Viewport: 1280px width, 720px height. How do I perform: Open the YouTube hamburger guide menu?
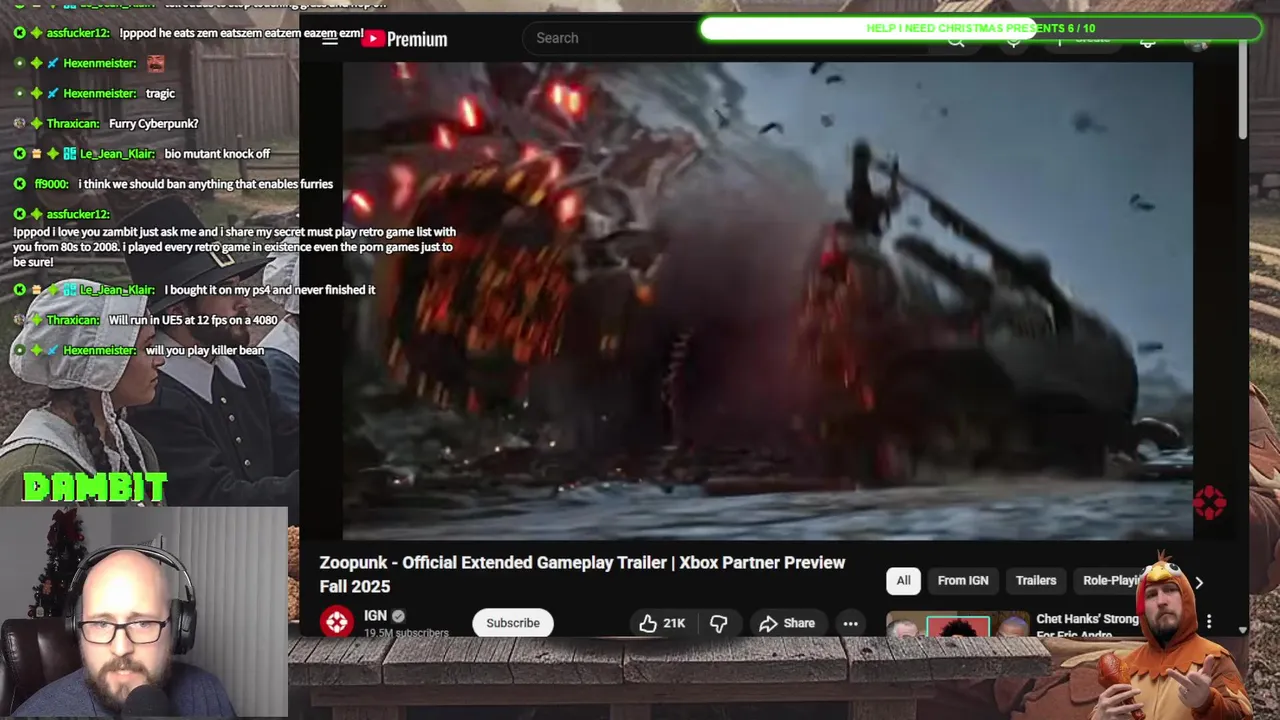pyautogui.click(x=330, y=39)
